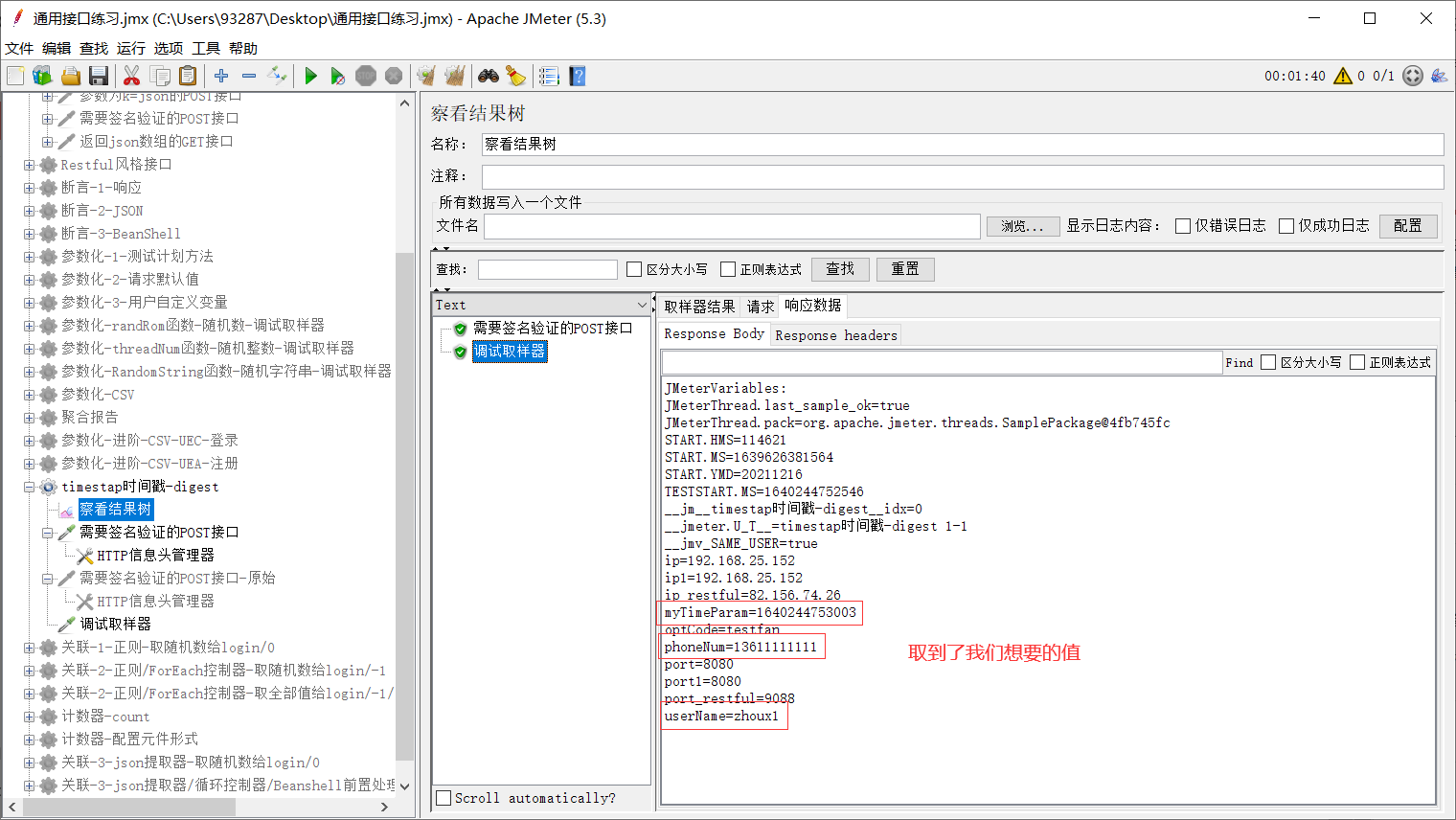The image size is (1456, 820).
Task: Open the 编辑 menu
Action: pyautogui.click(x=57, y=48)
